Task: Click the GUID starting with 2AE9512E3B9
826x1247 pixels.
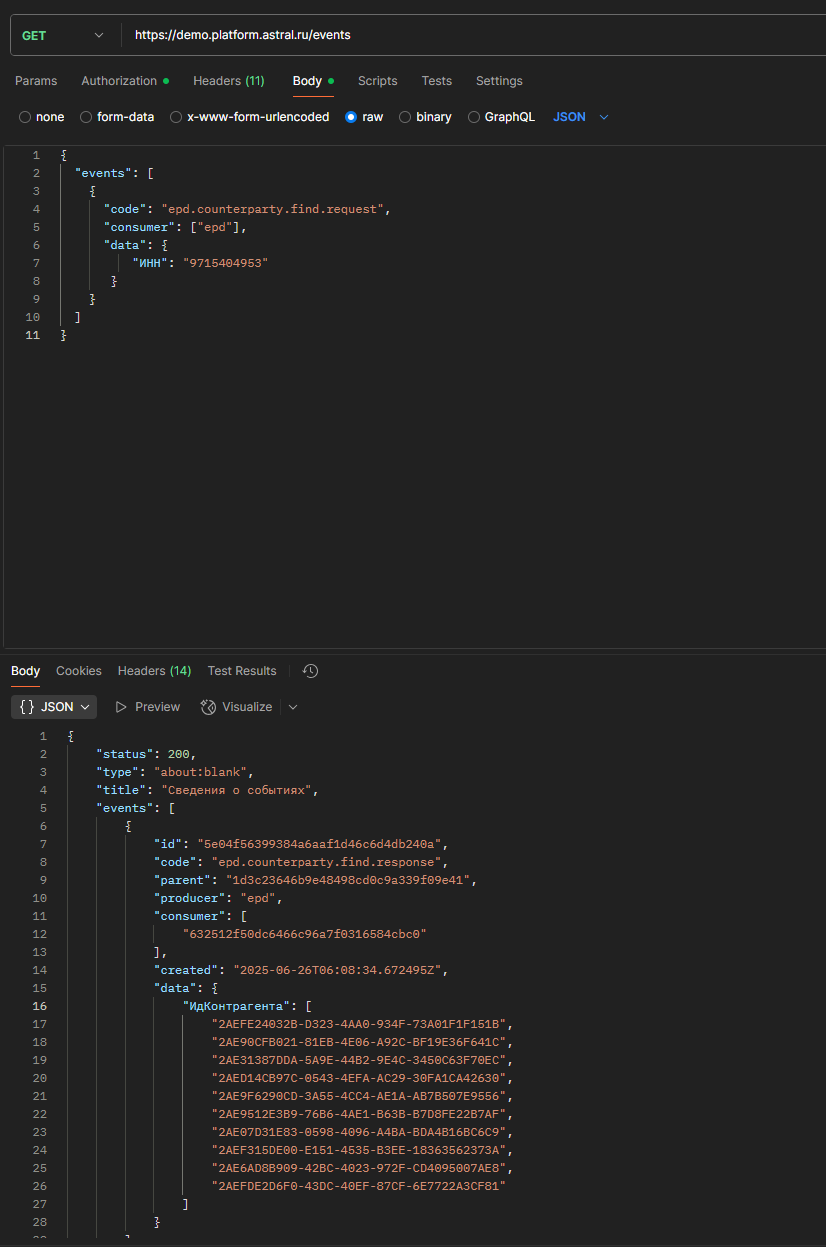Action: pyautogui.click(x=358, y=1114)
